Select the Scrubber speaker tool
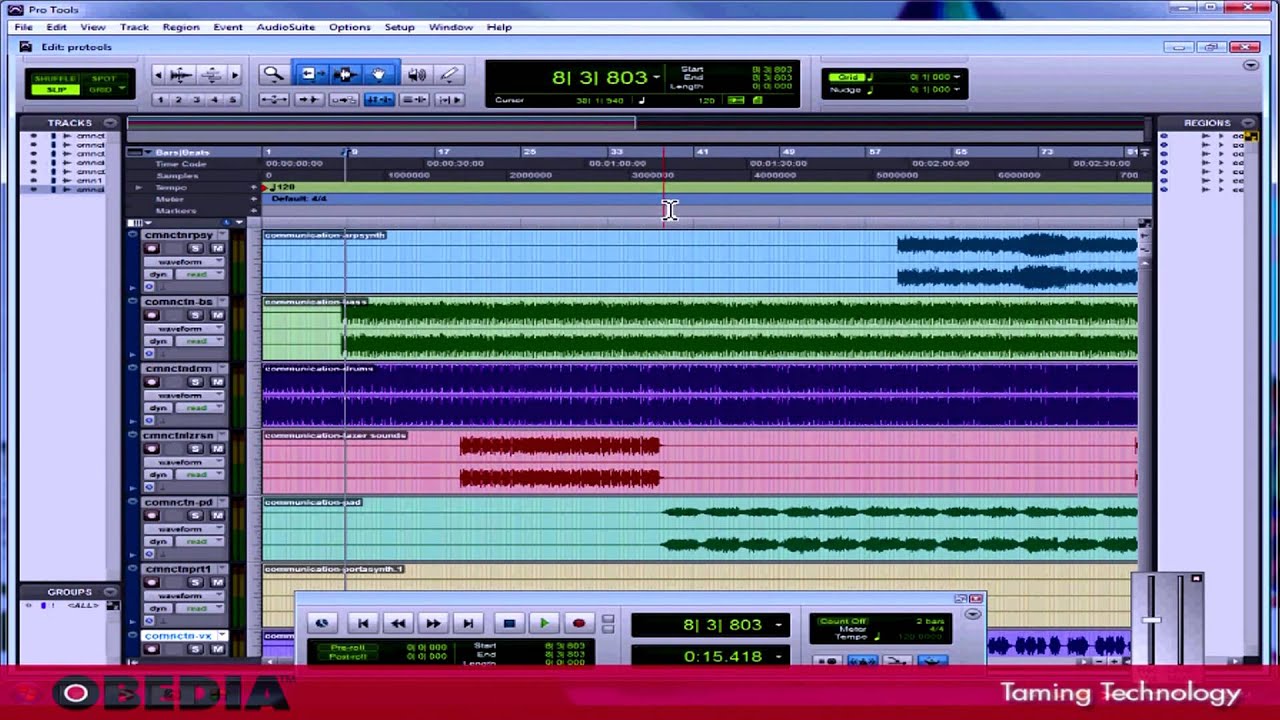1280x720 pixels. [416, 74]
